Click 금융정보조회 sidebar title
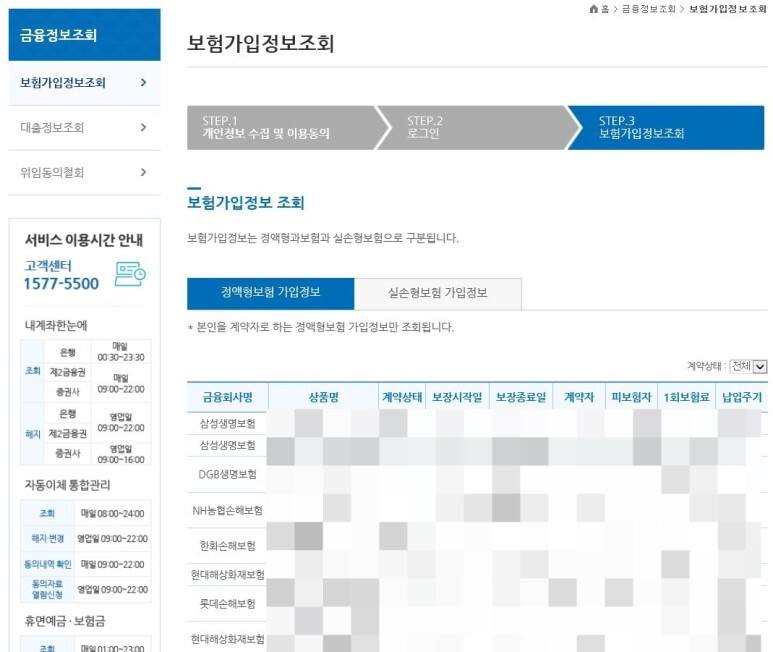 (58, 35)
